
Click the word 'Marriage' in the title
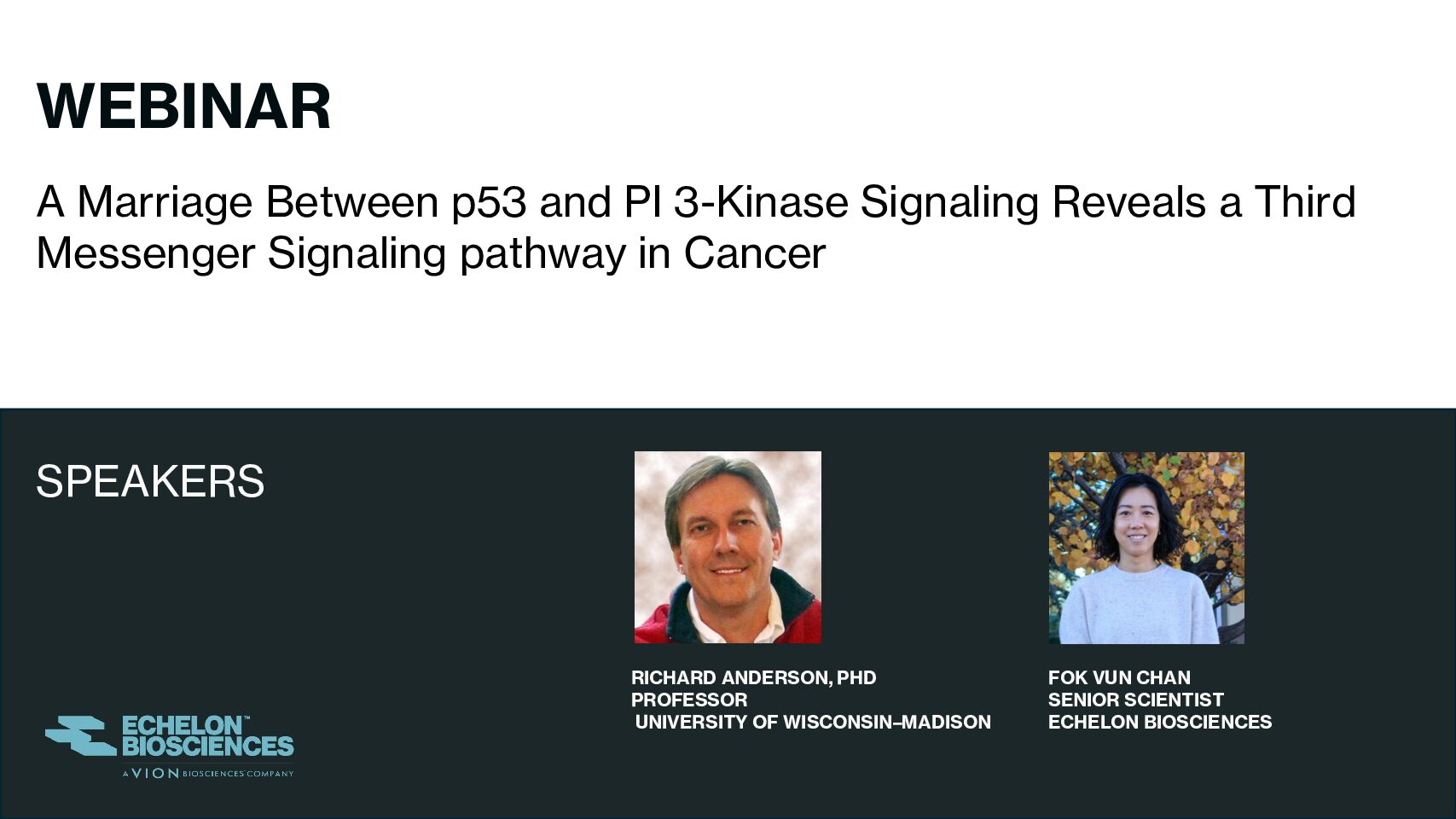point(165,202)
